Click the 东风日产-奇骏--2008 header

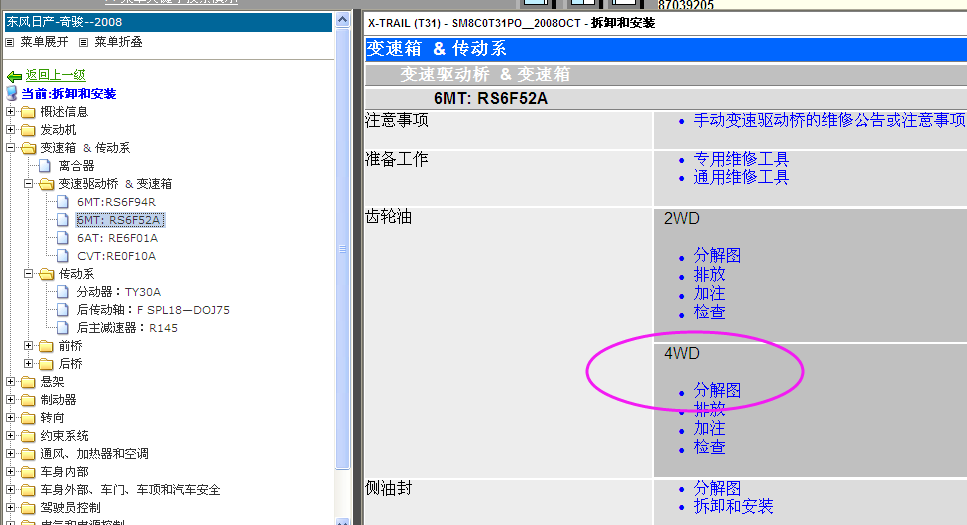pos(168,22)
